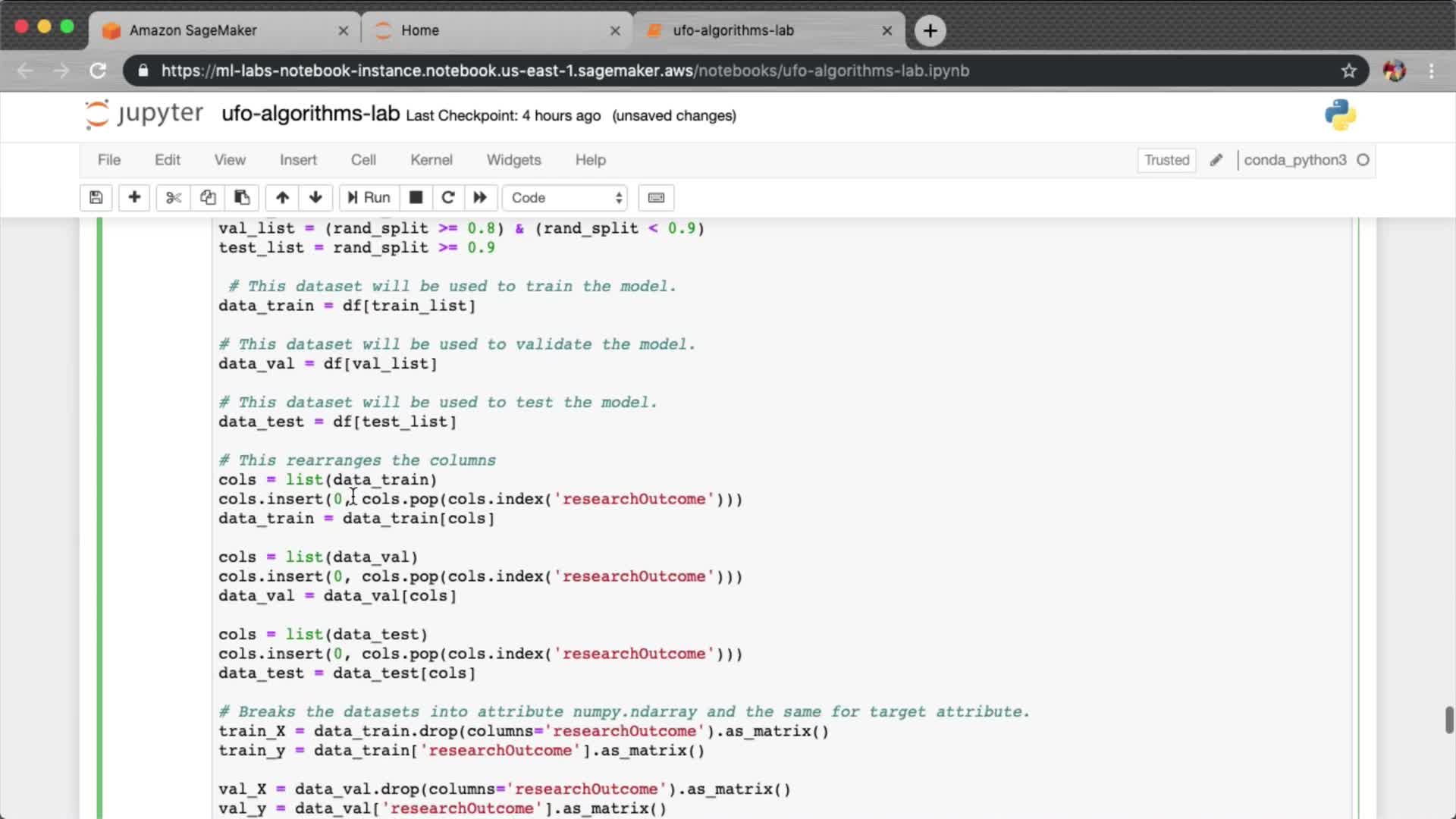1456x819 pixels.
Task: Click the Run button
Action: click(x=369, y=198)
